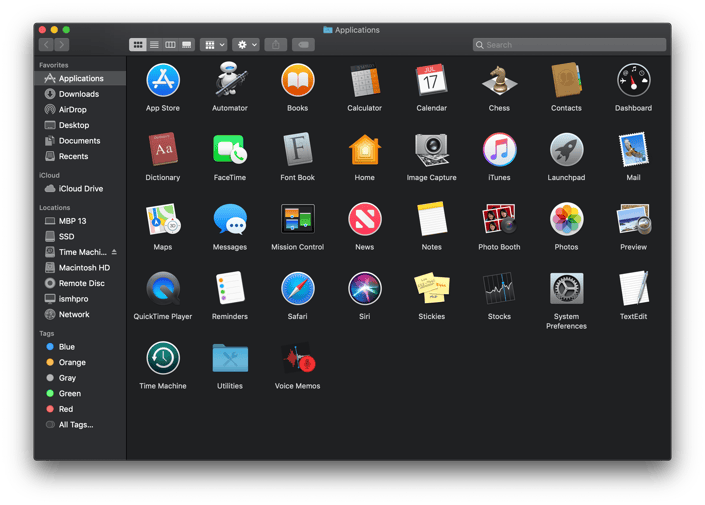This screenshot has height=505, width=705.
Task: Open the Safari compass icon
Action: tap(297, 289)
